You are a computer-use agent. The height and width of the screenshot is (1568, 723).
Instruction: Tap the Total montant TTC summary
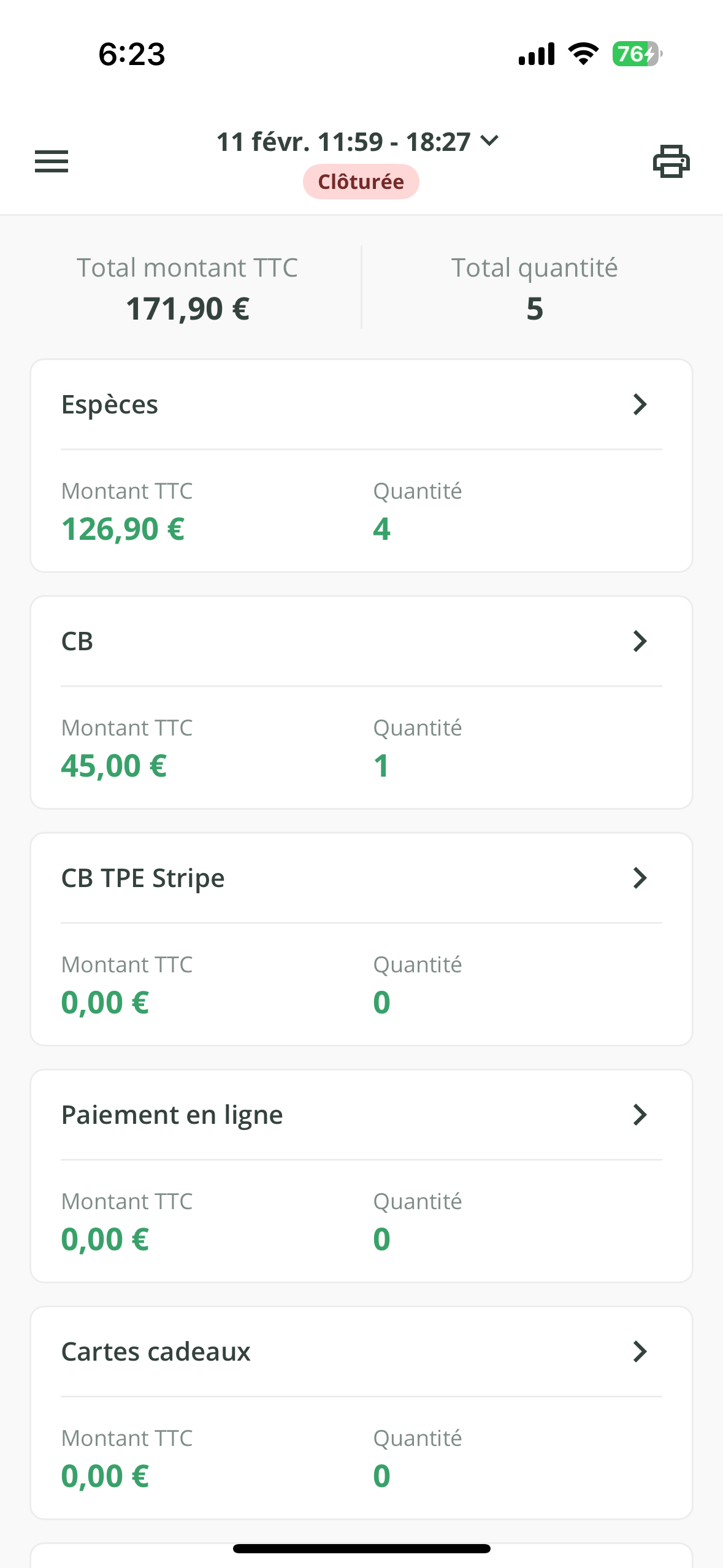coord(188,288)
